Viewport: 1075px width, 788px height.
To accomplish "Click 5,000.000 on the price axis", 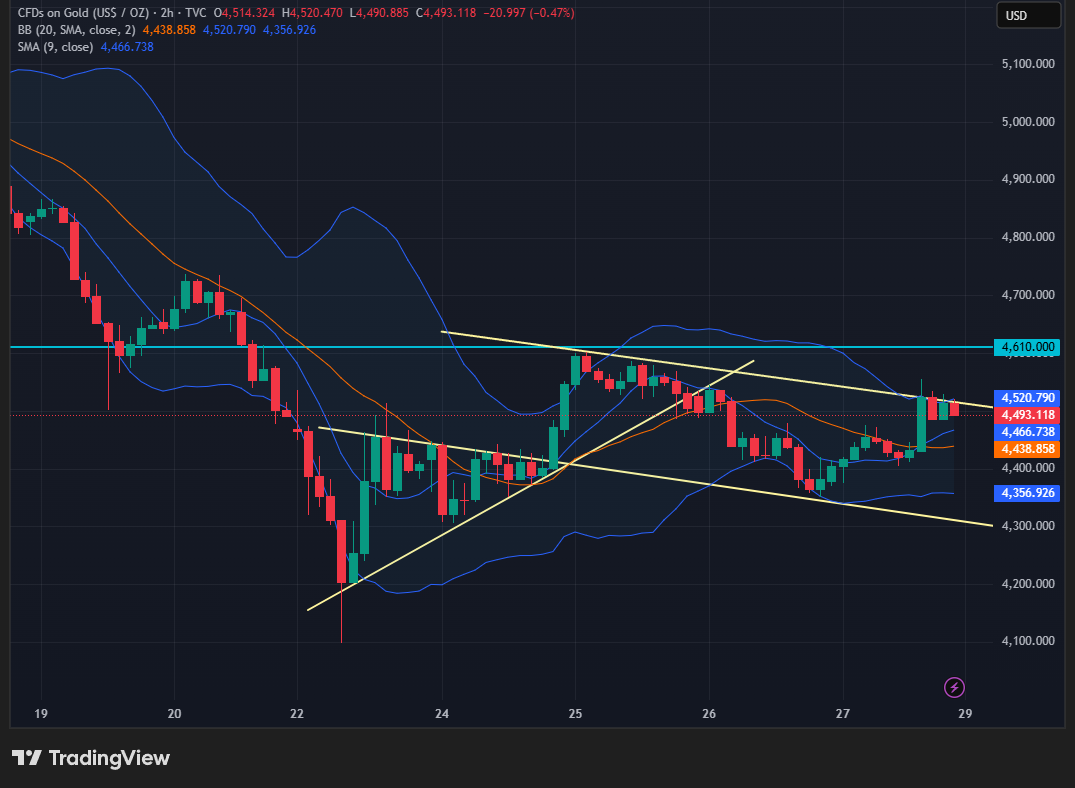I will [x=1028, y=122].
